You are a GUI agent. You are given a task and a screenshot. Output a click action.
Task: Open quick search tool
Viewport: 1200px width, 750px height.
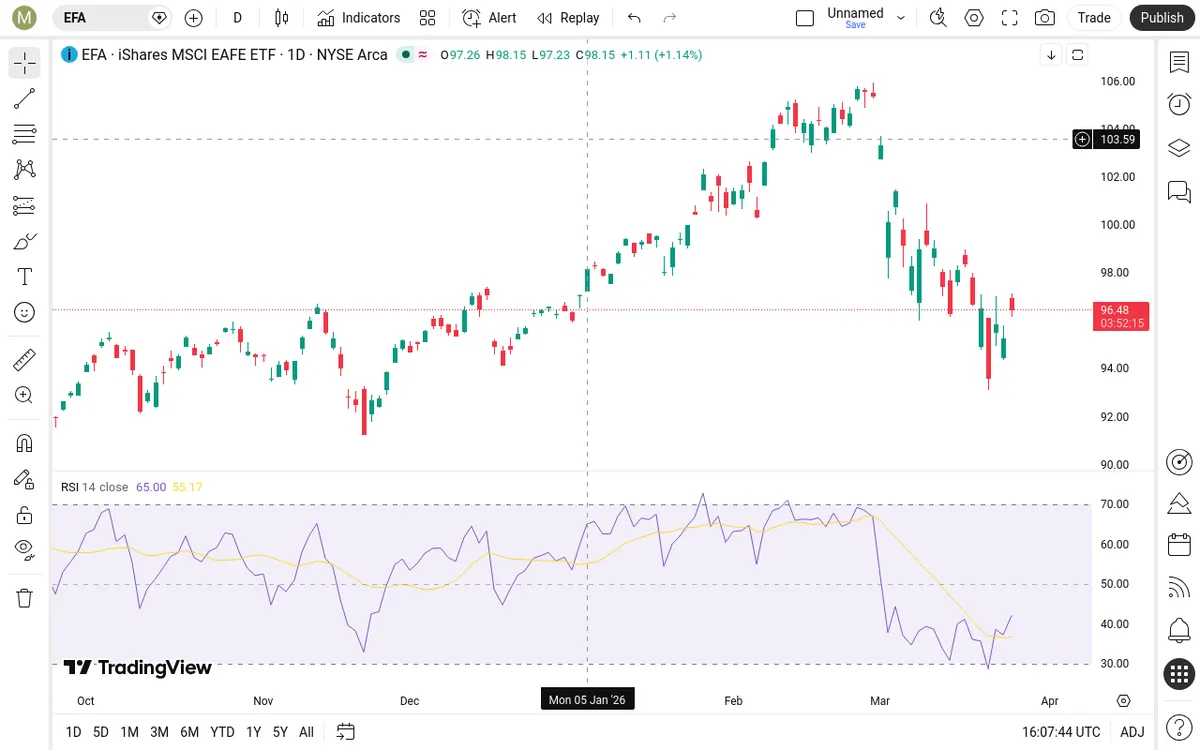pos(938,18)
